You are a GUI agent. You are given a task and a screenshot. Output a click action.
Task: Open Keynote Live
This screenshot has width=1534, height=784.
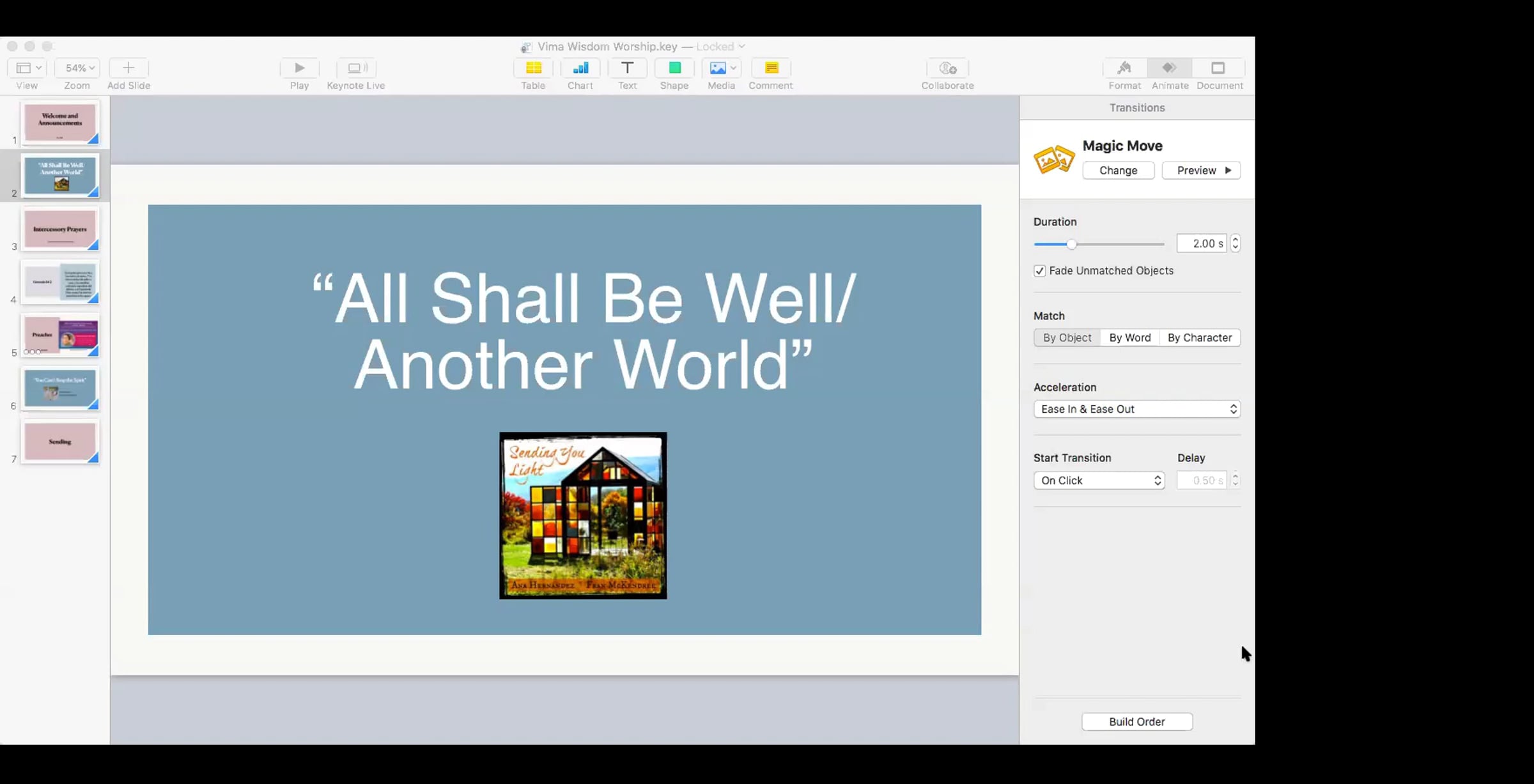point(356,68)
